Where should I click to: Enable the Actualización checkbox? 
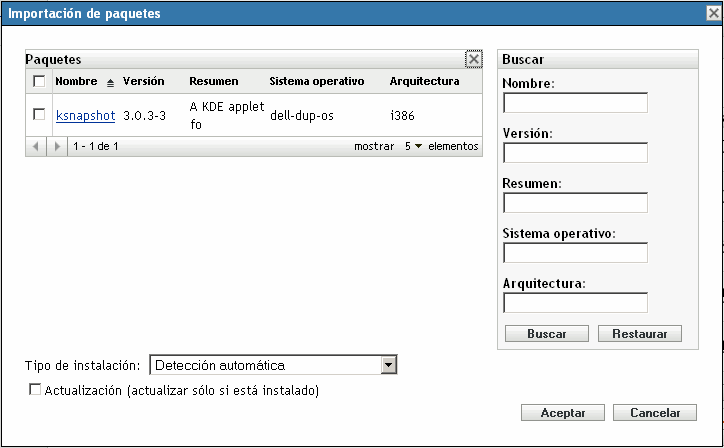pos(36,390)
